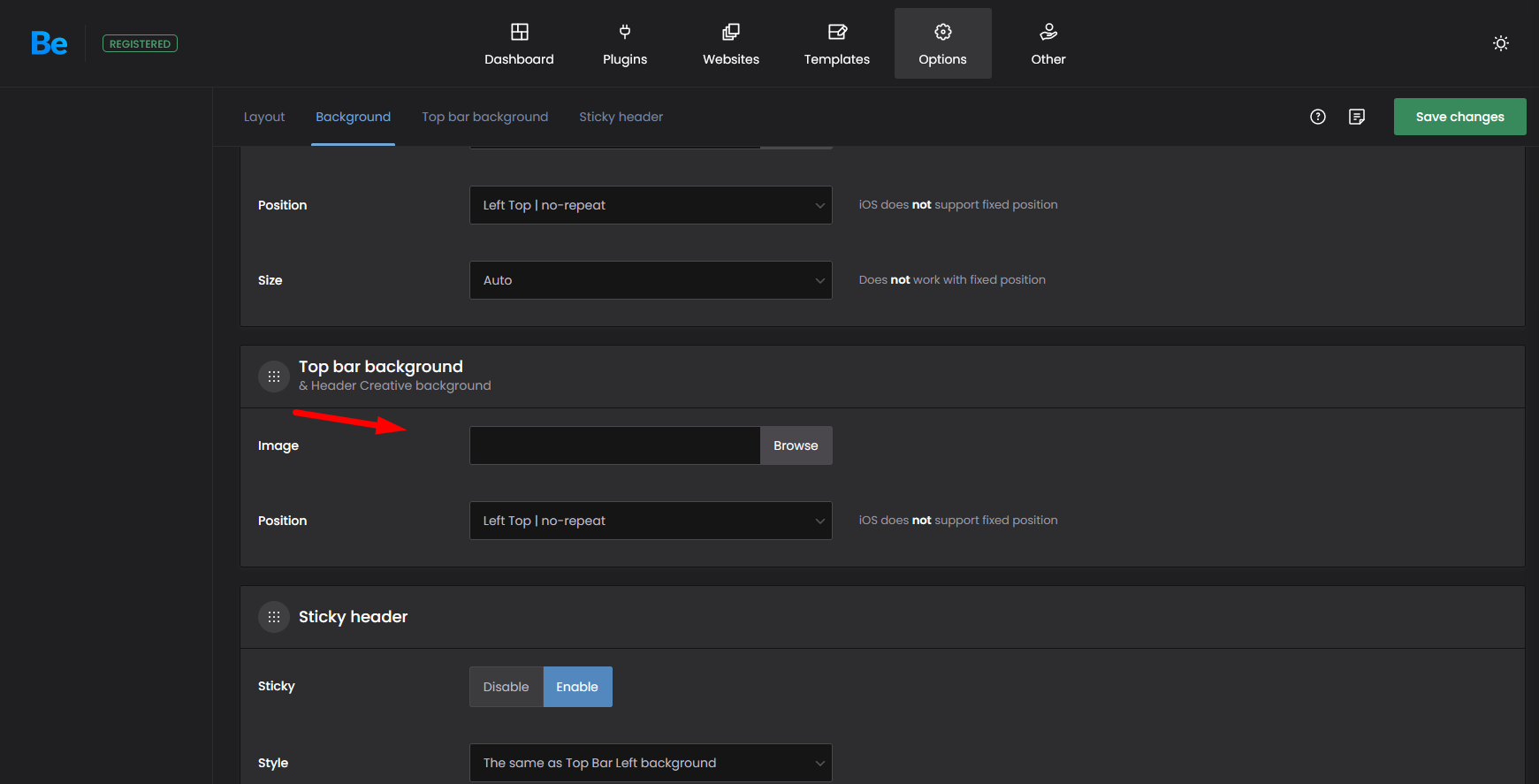Open the Position dropdown above the Size field

point(651,205)
